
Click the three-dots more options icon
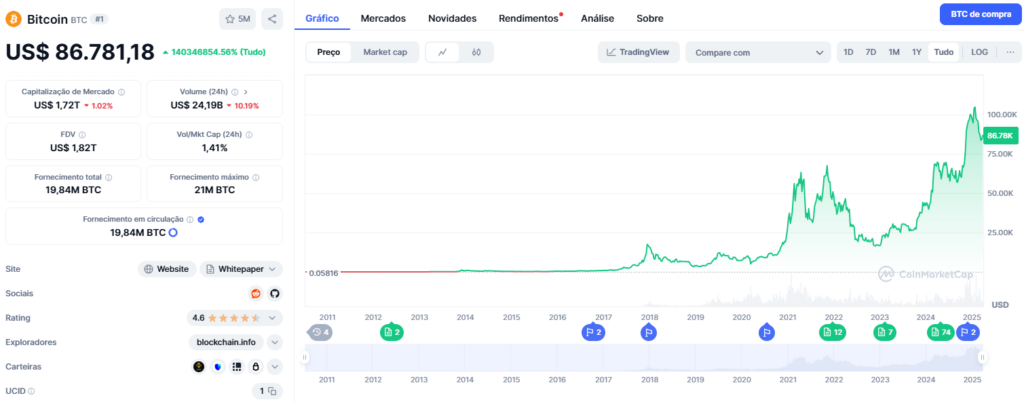point(1009,52)
